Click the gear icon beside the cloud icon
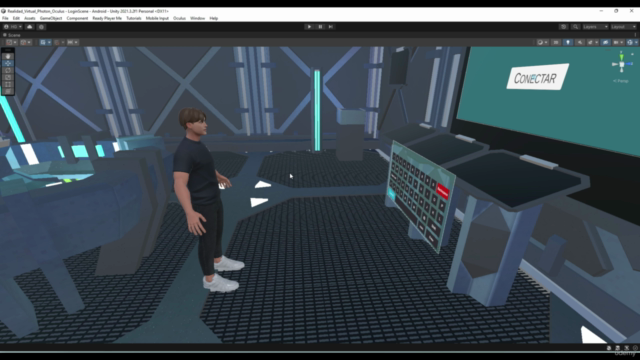 [41, 27]
